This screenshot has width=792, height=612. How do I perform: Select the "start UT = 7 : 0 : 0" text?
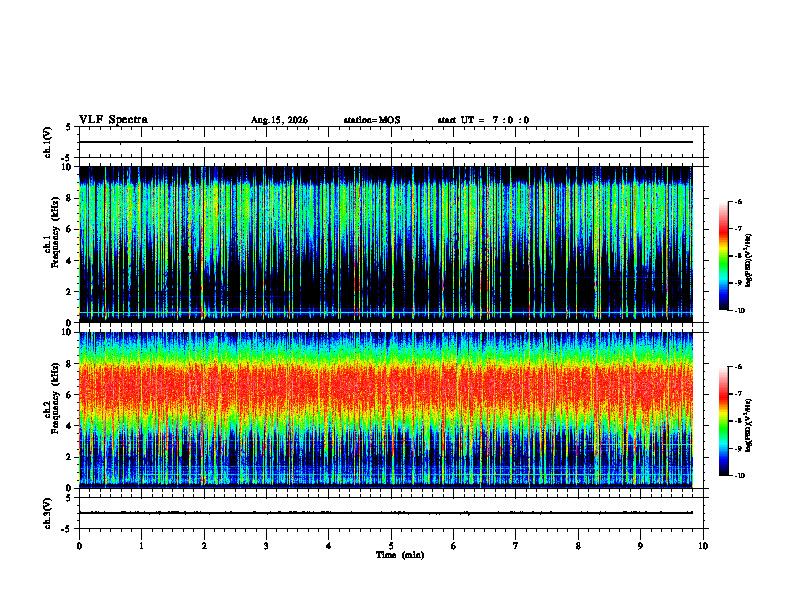coord(483,120)
